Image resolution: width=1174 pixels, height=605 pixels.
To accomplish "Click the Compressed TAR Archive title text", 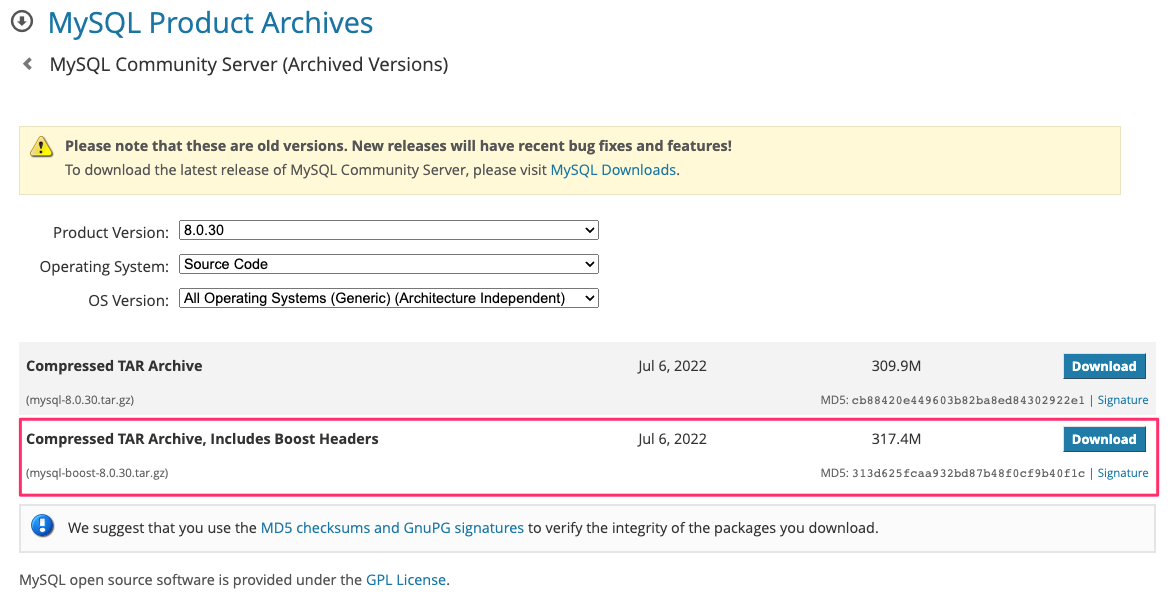I will click(x=115, y=366).
